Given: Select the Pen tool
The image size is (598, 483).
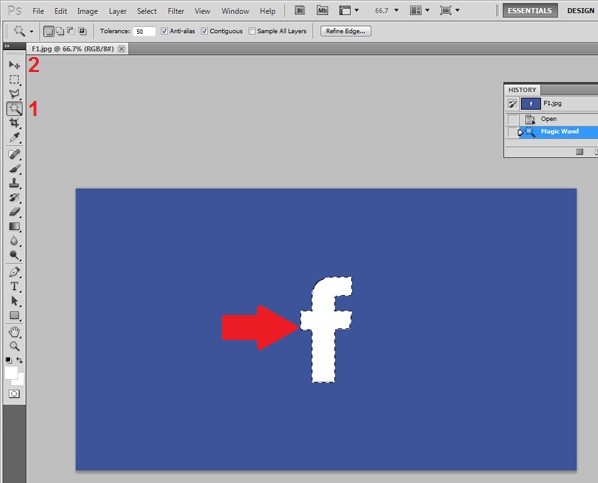Looking at the screenshot, I should [14, 272].
